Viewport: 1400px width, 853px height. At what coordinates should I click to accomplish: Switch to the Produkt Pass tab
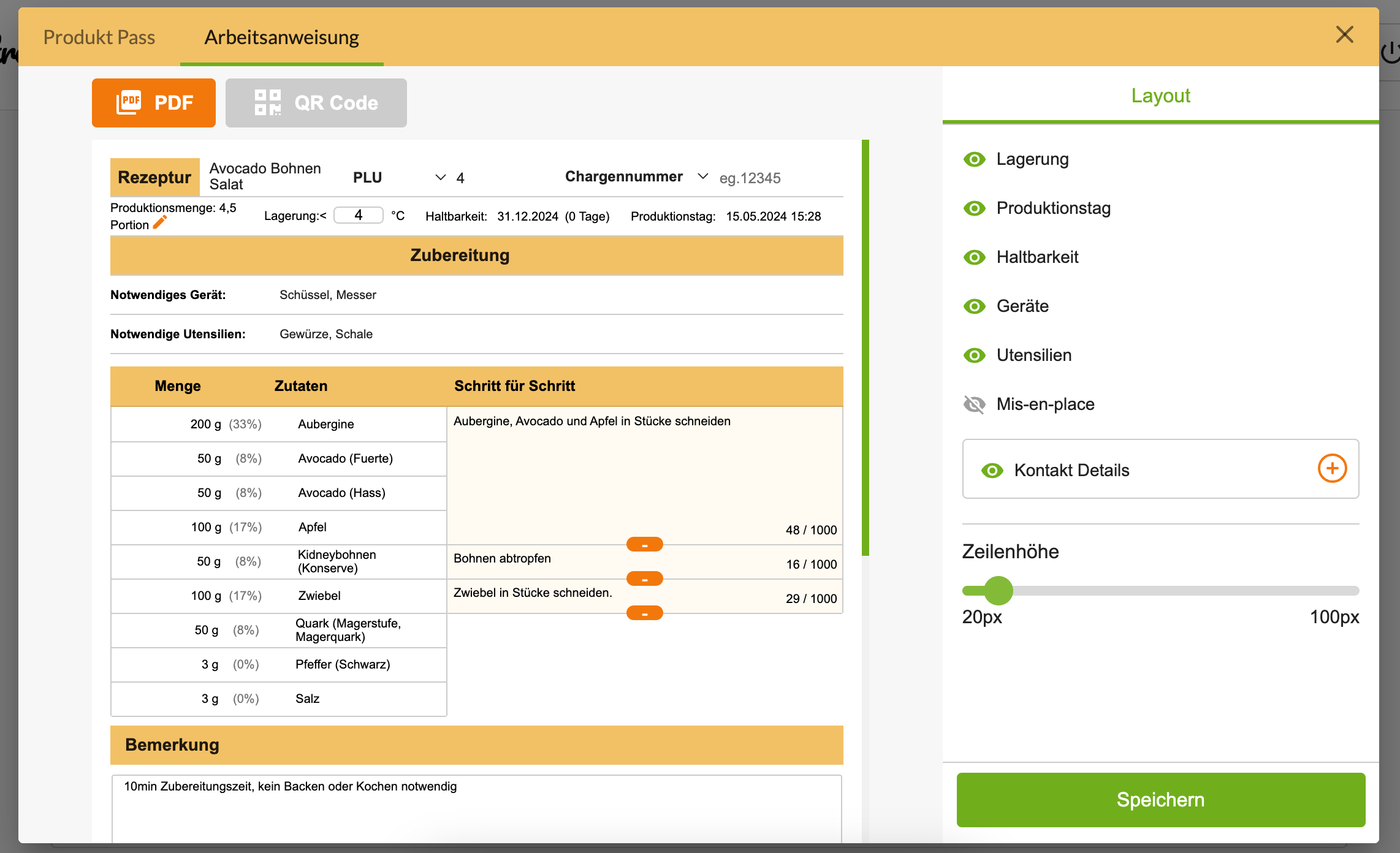click(x=99, y=37)
